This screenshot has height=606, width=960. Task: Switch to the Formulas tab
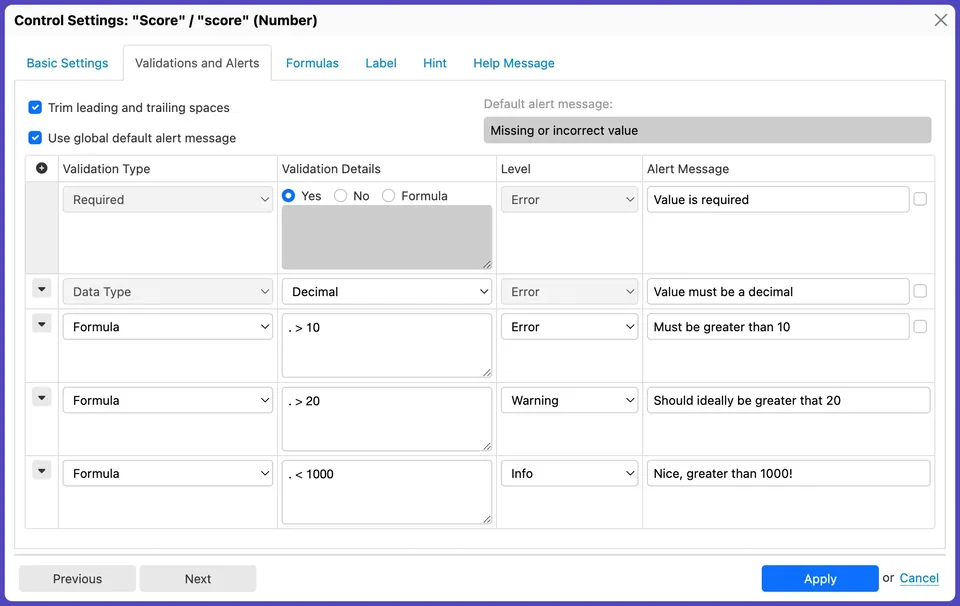312,63
